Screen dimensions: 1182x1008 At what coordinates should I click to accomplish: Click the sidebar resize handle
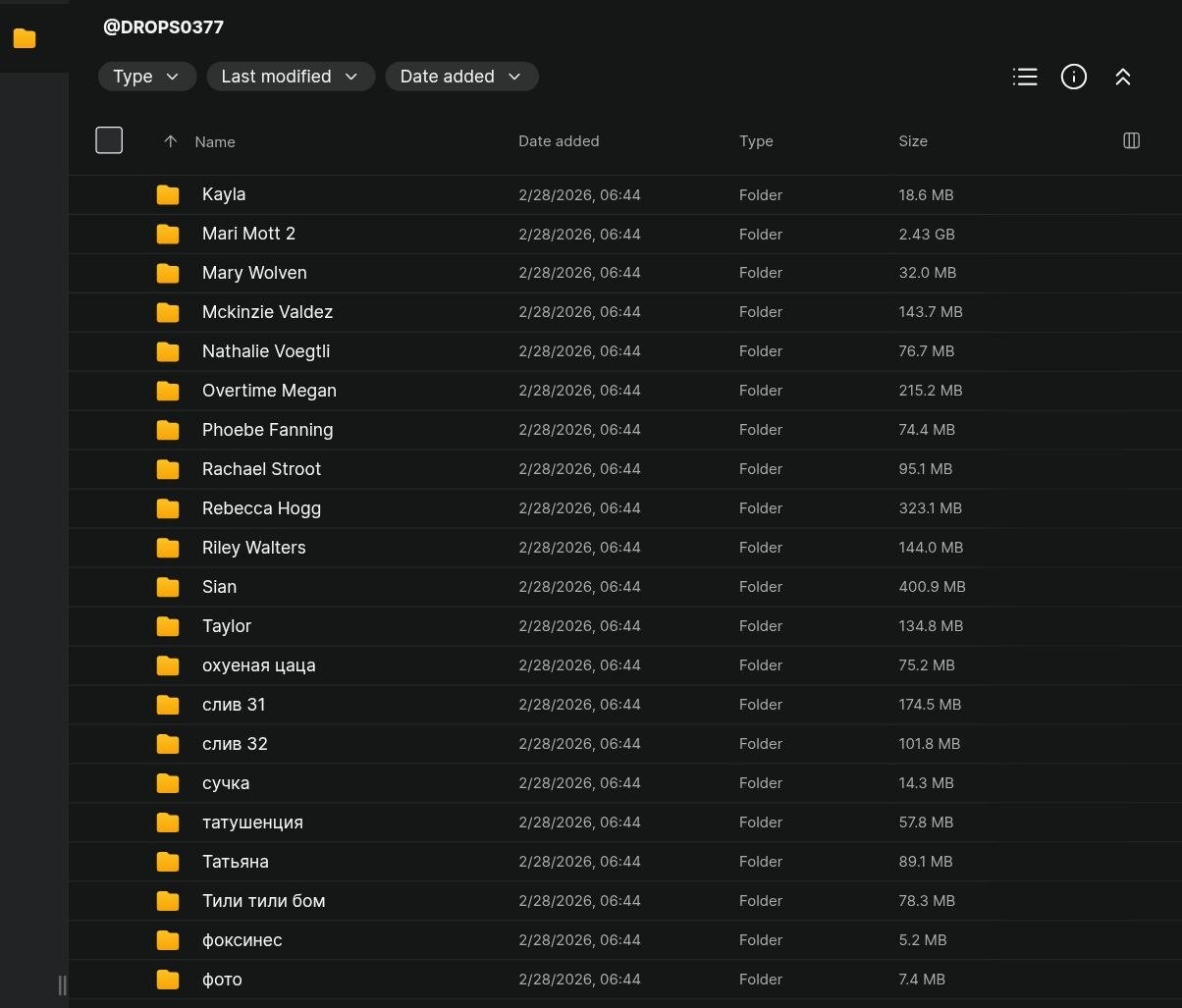63,984
